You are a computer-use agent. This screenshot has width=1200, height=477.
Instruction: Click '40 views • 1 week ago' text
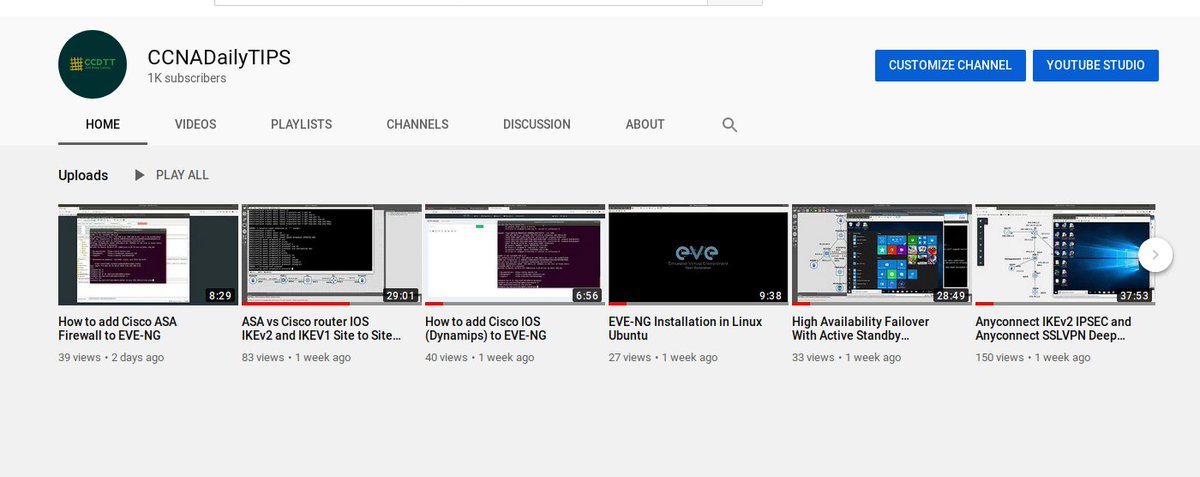479,357
